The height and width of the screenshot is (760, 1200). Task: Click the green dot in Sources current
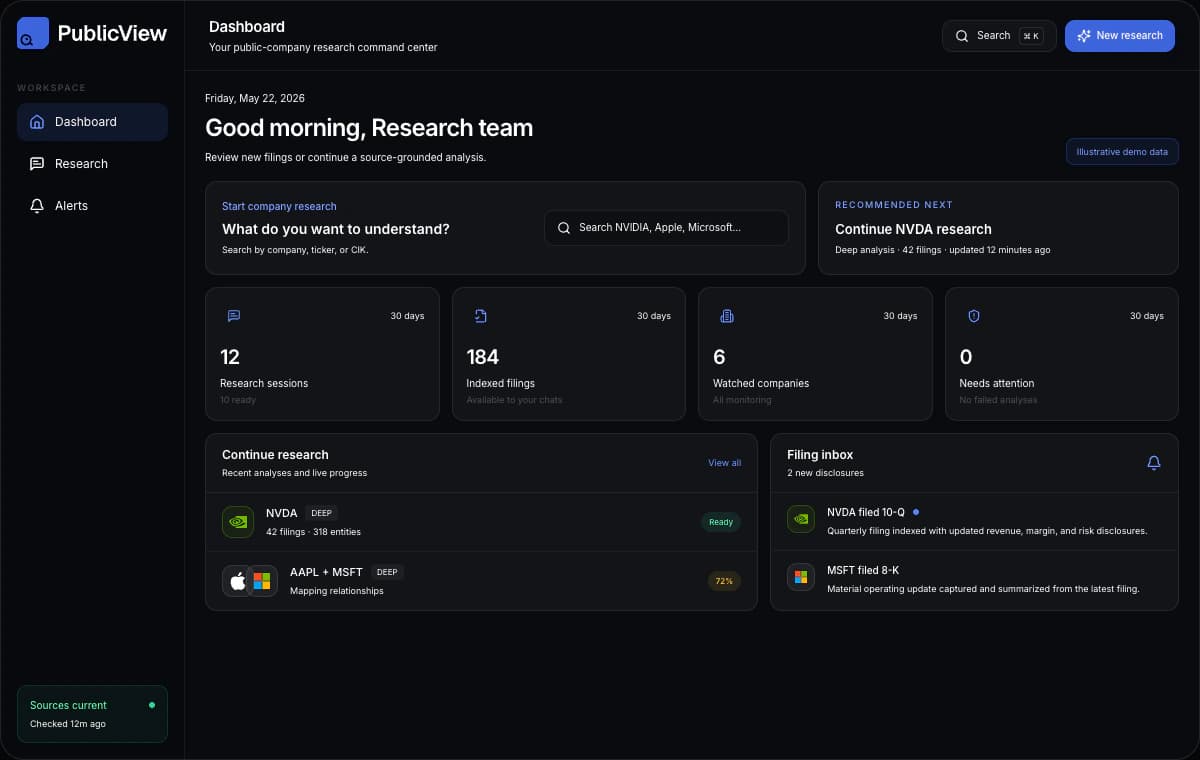[152, 705]
